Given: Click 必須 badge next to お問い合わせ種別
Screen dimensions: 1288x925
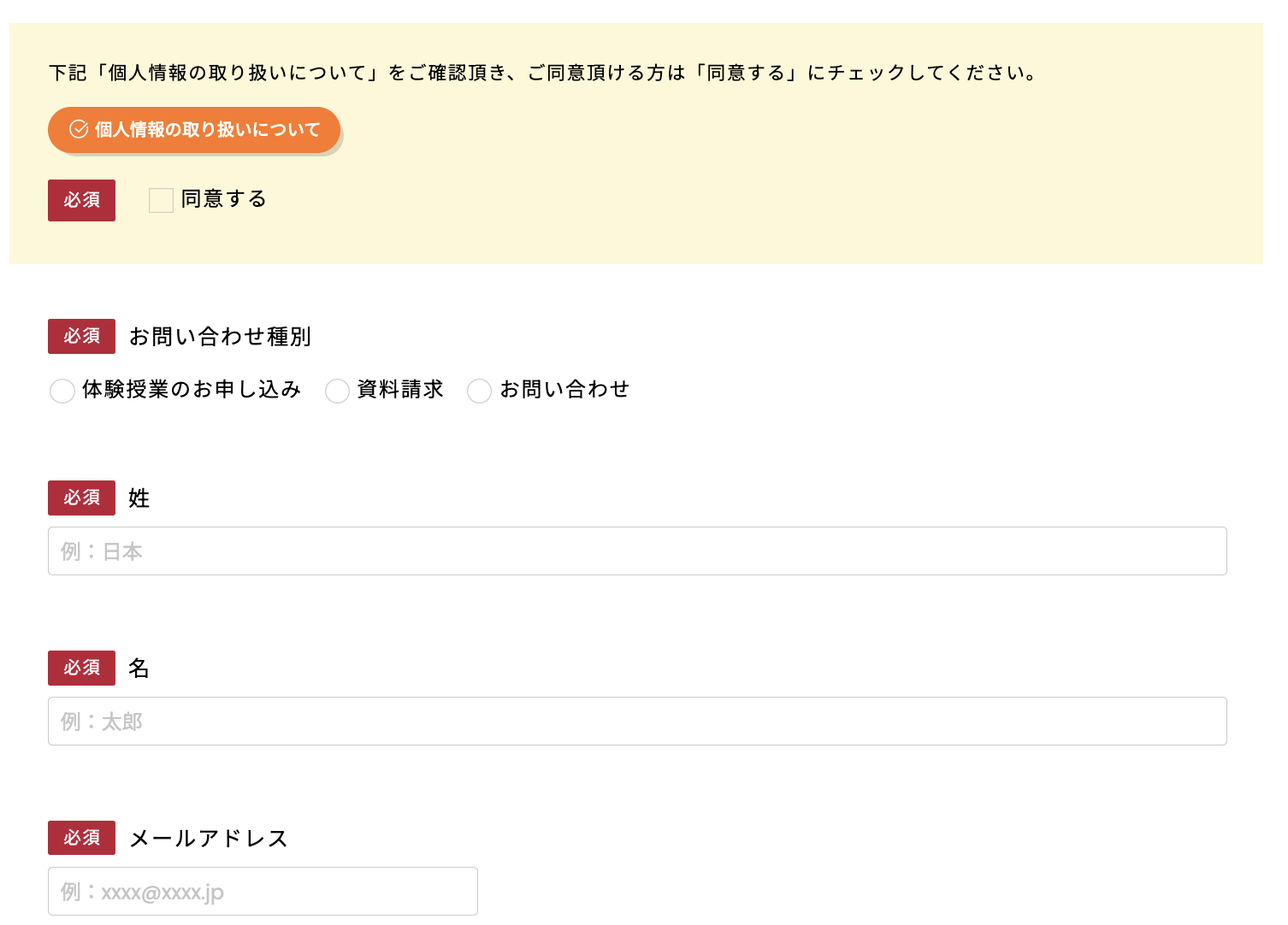Looking at the screenshot, I should pos(81,336).
